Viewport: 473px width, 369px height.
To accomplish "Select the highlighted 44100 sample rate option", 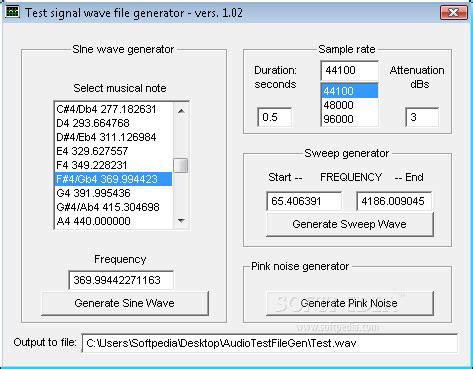I will pos(350,91).
